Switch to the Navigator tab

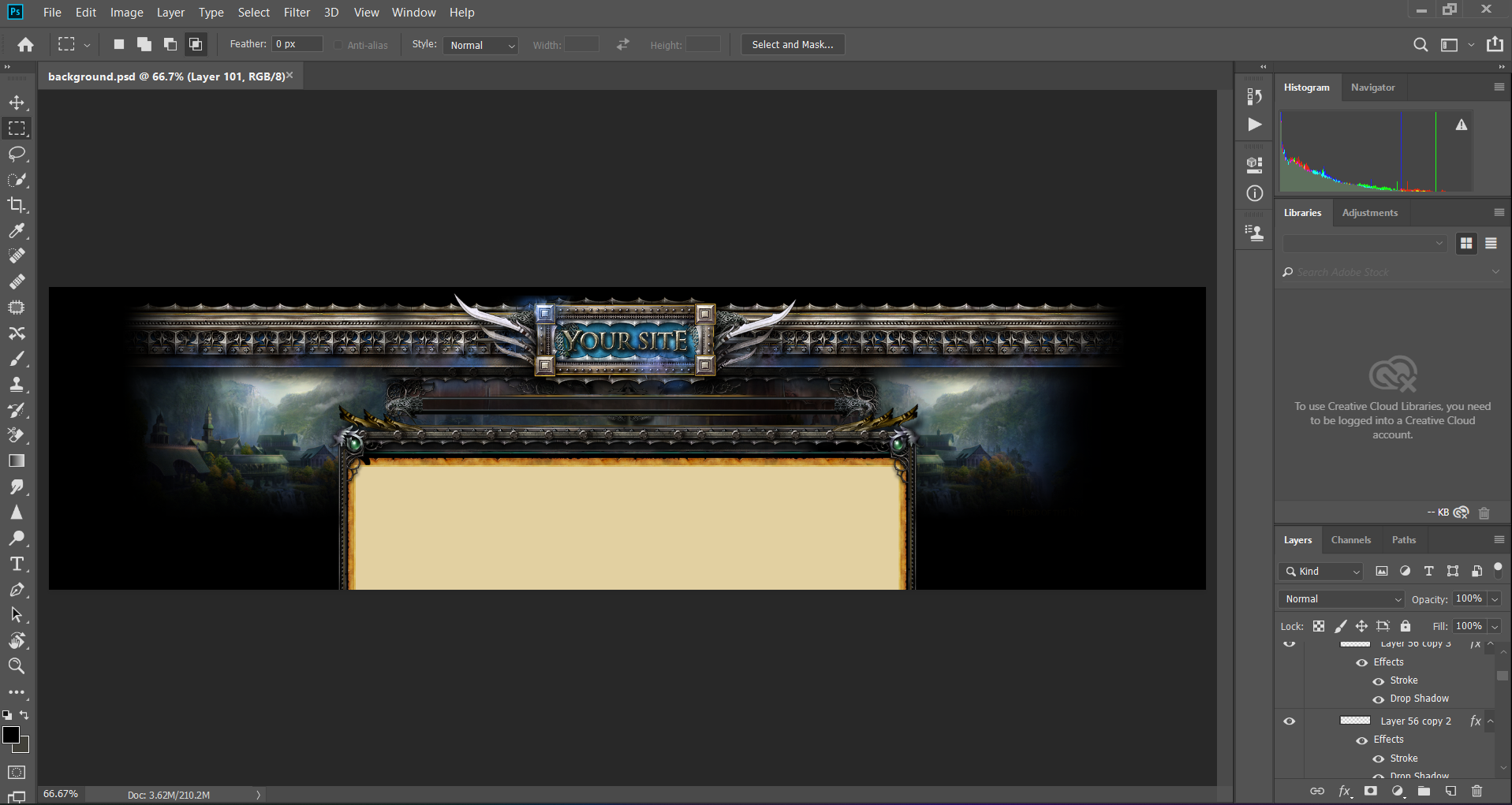1372,88
